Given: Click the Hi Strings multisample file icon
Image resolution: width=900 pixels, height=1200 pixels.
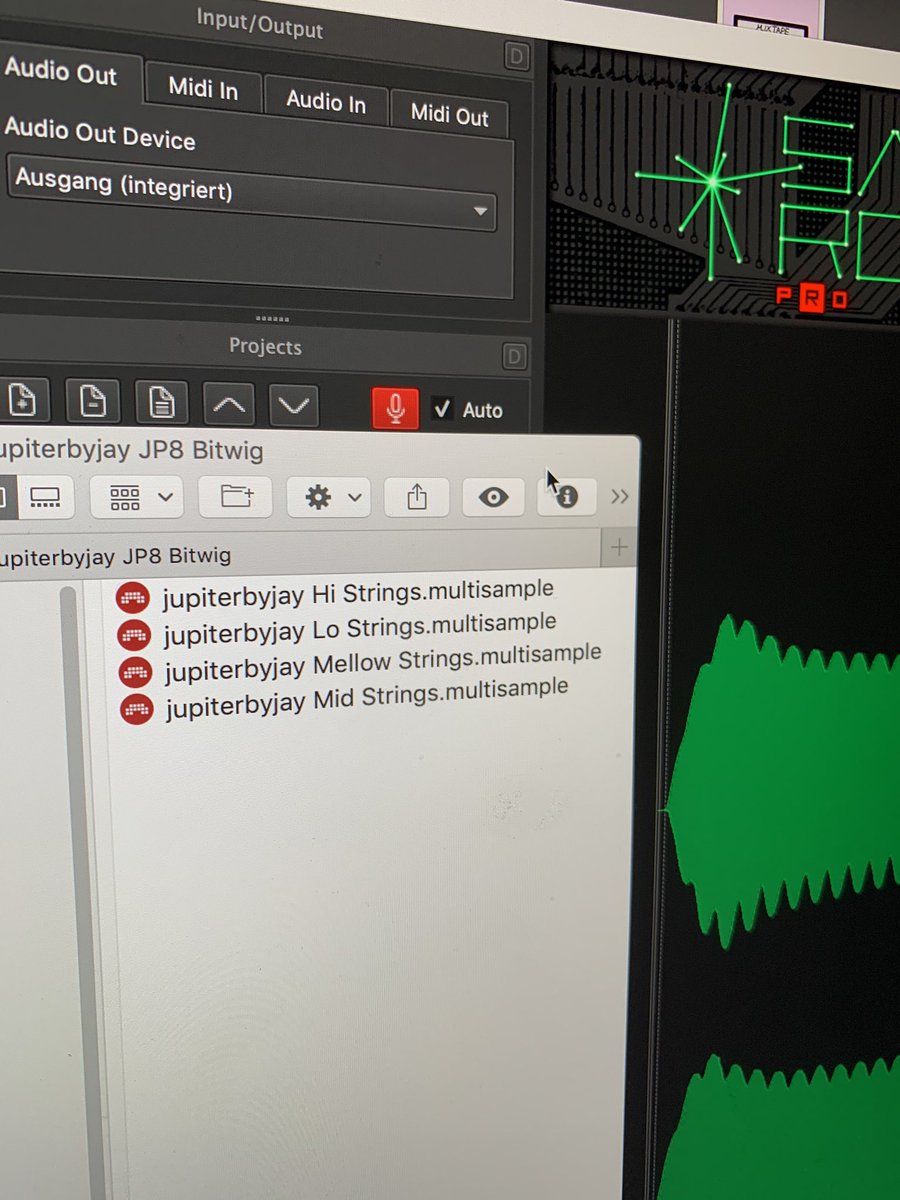Looking at the screenshot, I should [132, 598].
